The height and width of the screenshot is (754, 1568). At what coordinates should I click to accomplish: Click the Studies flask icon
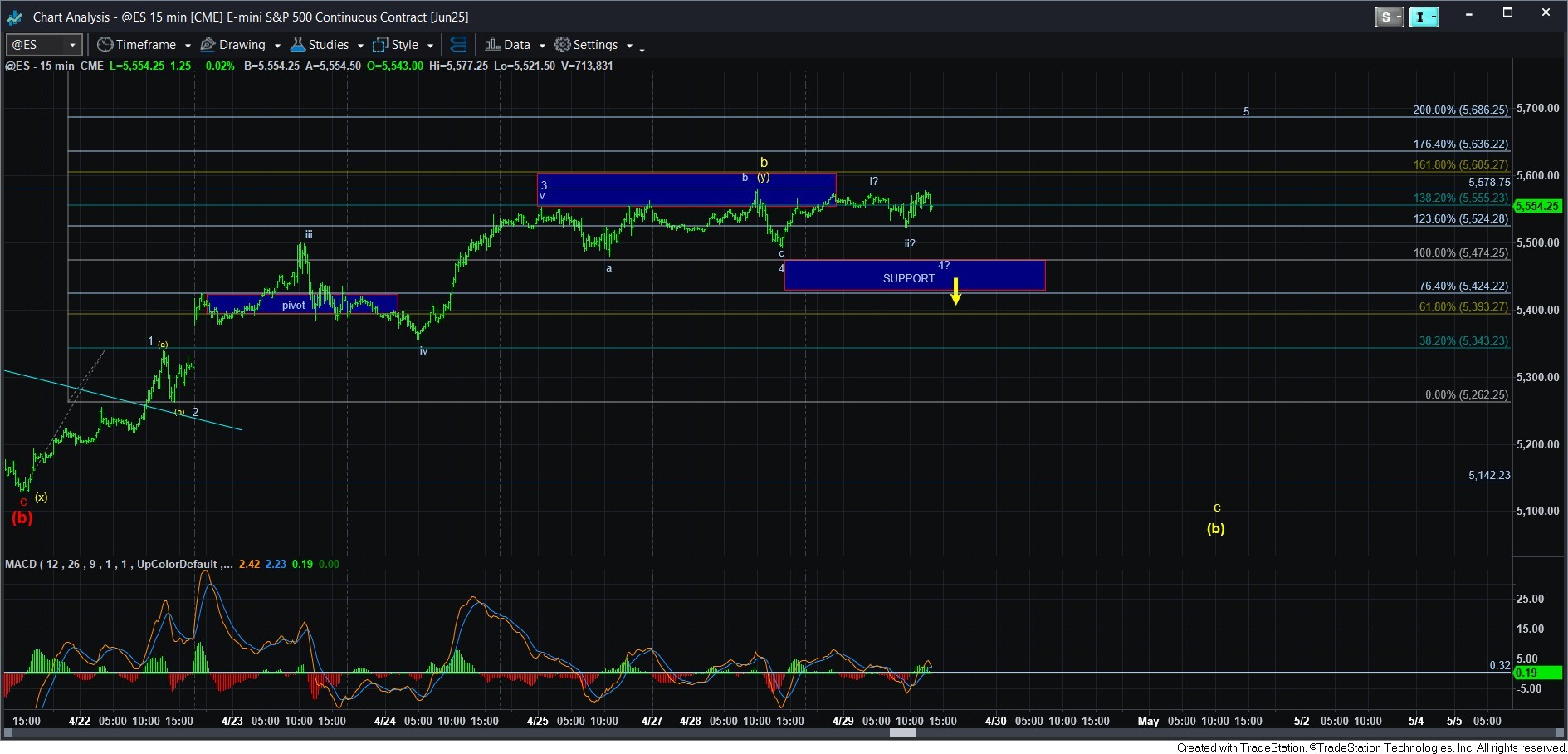pyautogui.click(x=298, y=45)
